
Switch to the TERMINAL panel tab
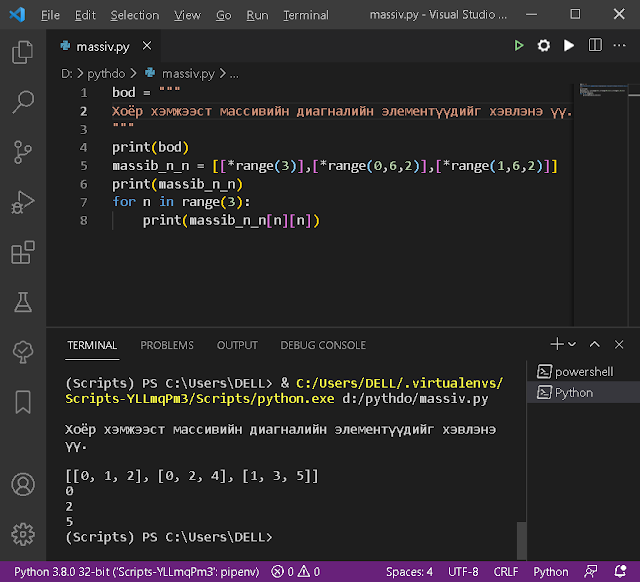pos(92,345)
